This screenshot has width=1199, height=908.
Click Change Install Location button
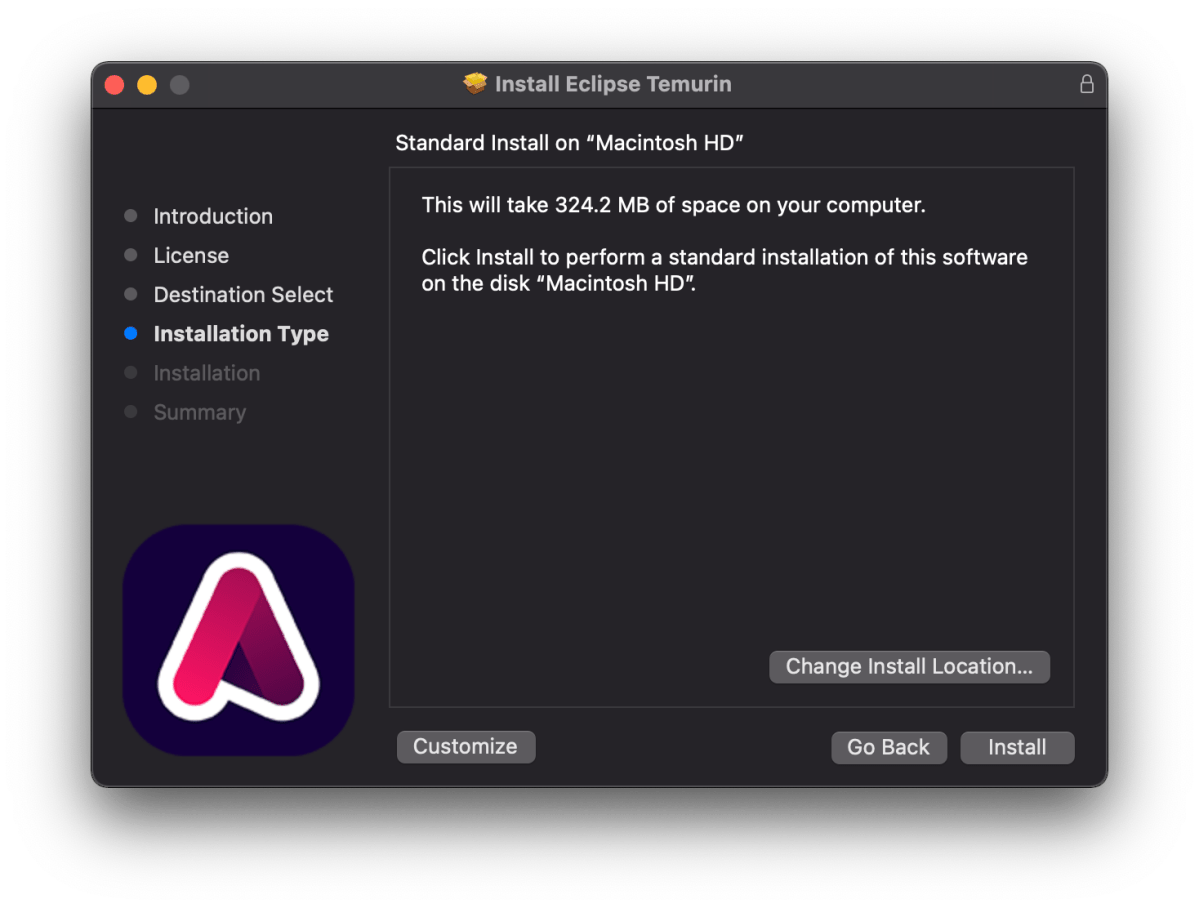point(909,666)
